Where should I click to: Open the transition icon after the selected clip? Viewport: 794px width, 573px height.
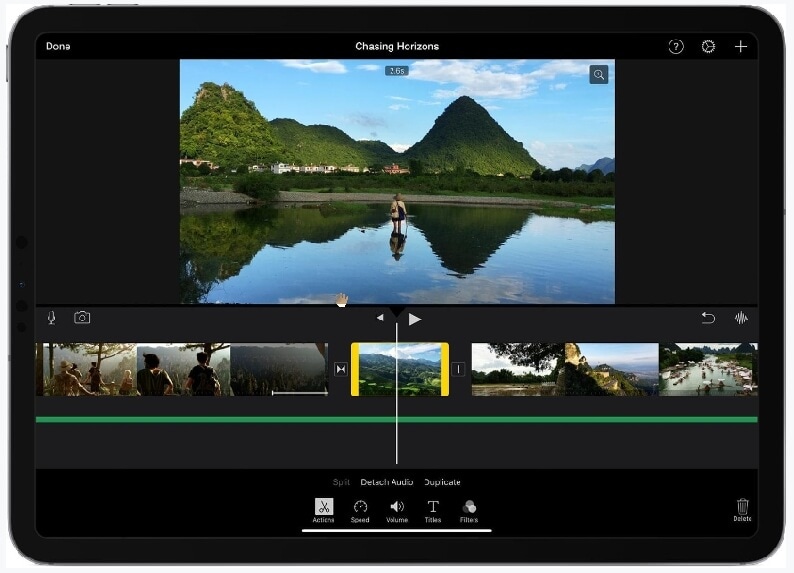pyautogui.click(x=458, y=370)
